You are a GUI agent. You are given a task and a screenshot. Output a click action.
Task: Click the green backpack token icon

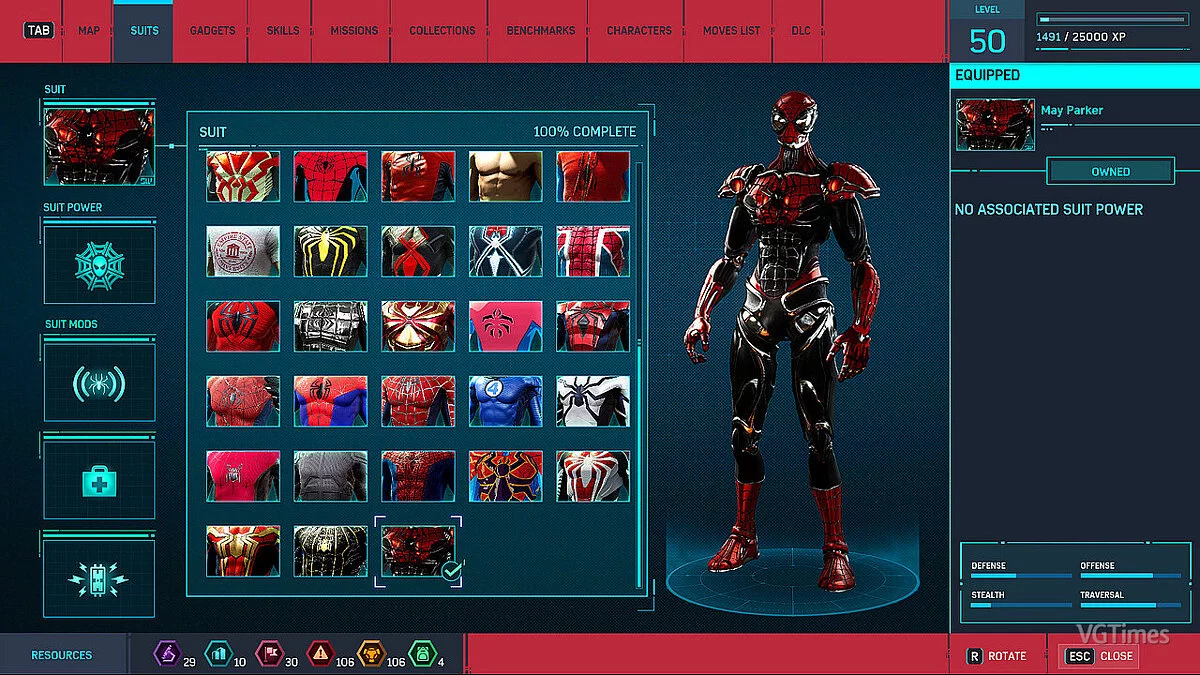coord(421,655)
